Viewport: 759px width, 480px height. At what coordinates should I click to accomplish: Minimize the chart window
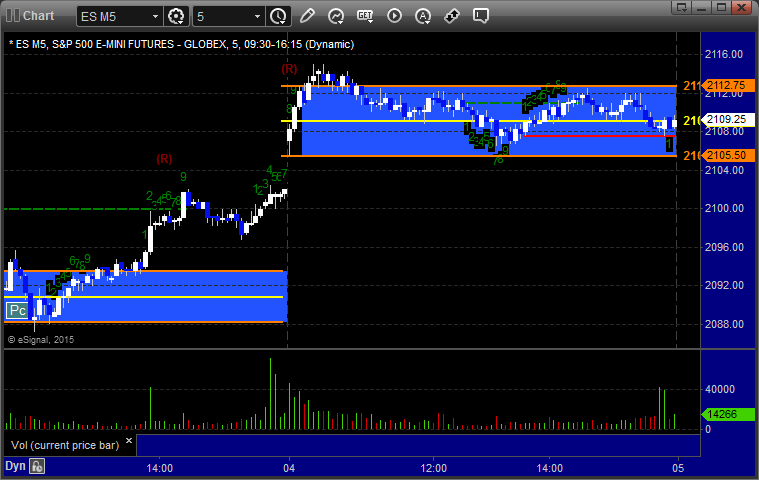pos(701,7)
